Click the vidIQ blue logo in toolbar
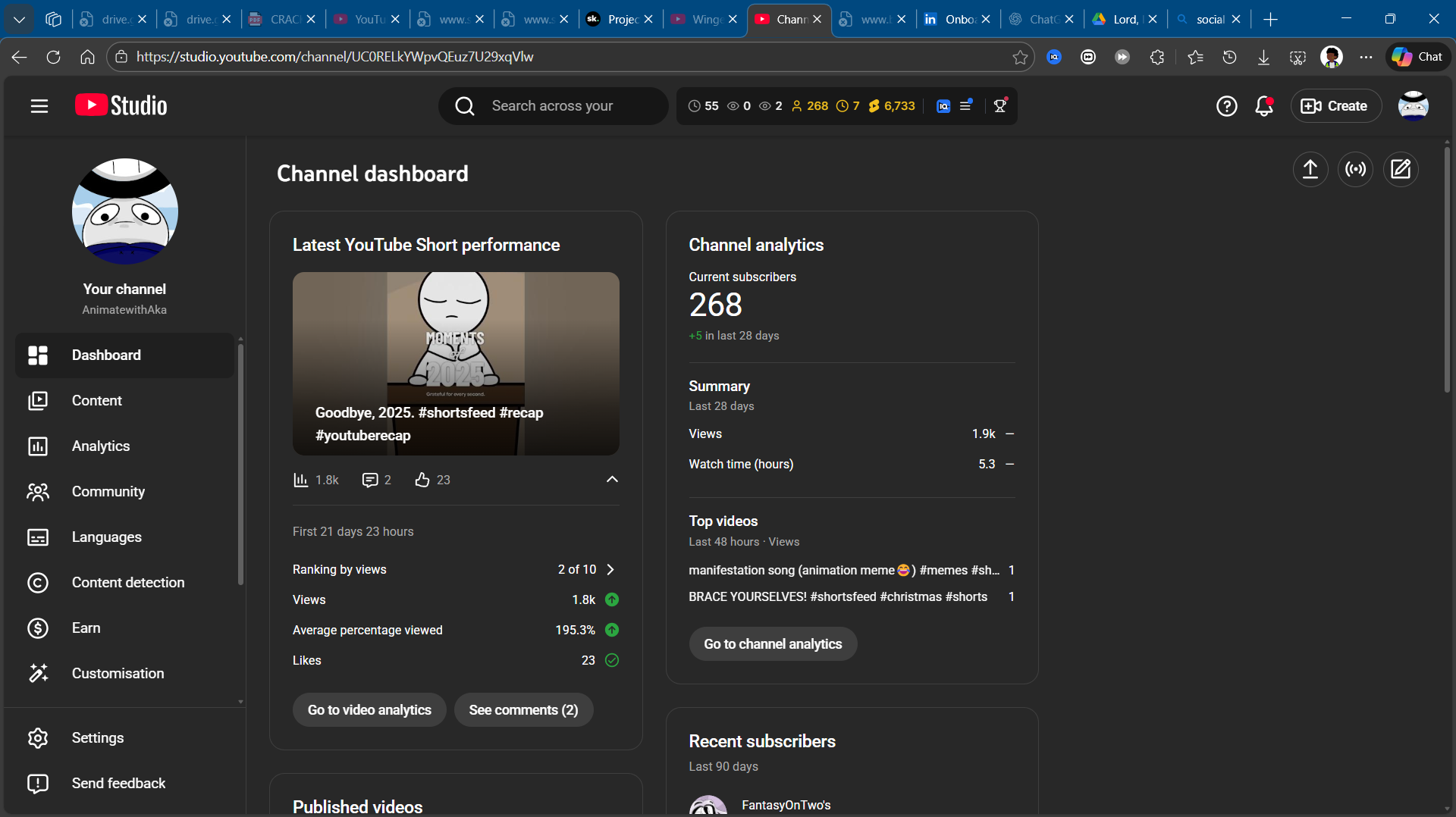Viewport: 1456px width, 817px height. point(943,106)
